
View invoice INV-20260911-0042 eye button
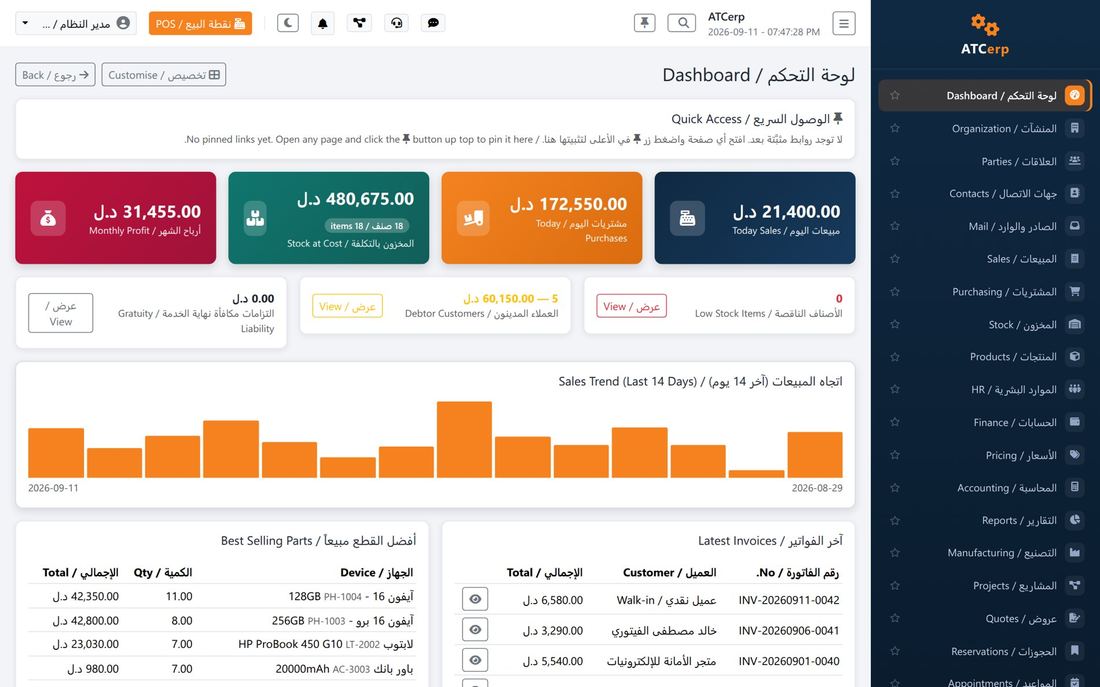475,599
